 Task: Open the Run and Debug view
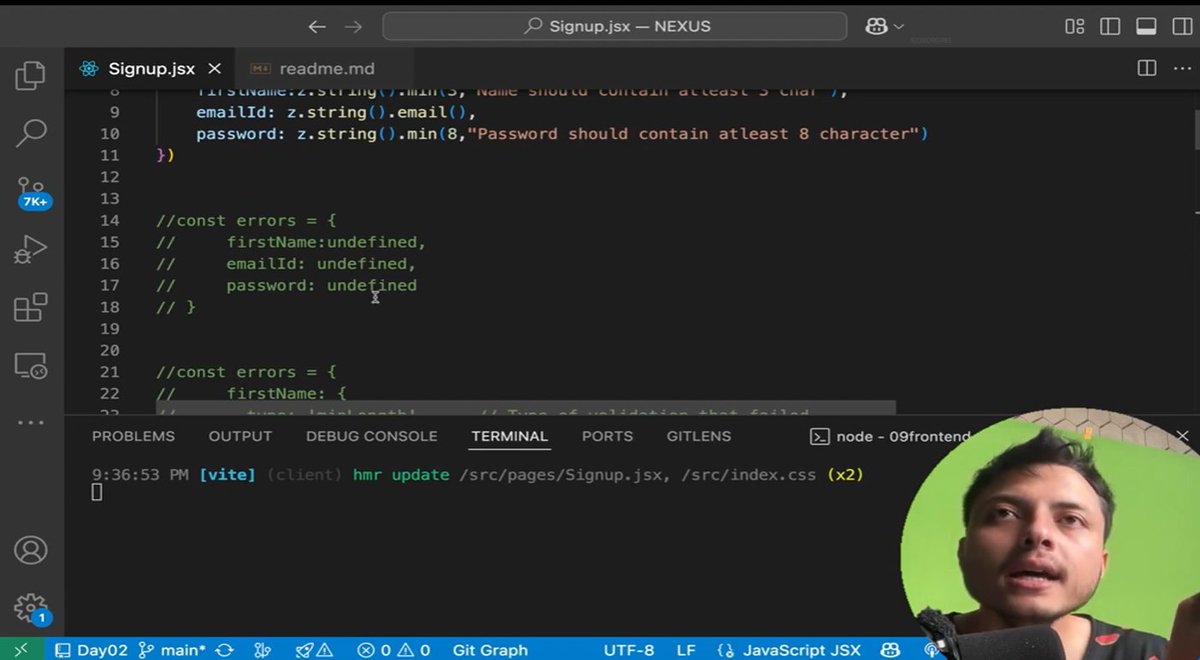(31, 249)
